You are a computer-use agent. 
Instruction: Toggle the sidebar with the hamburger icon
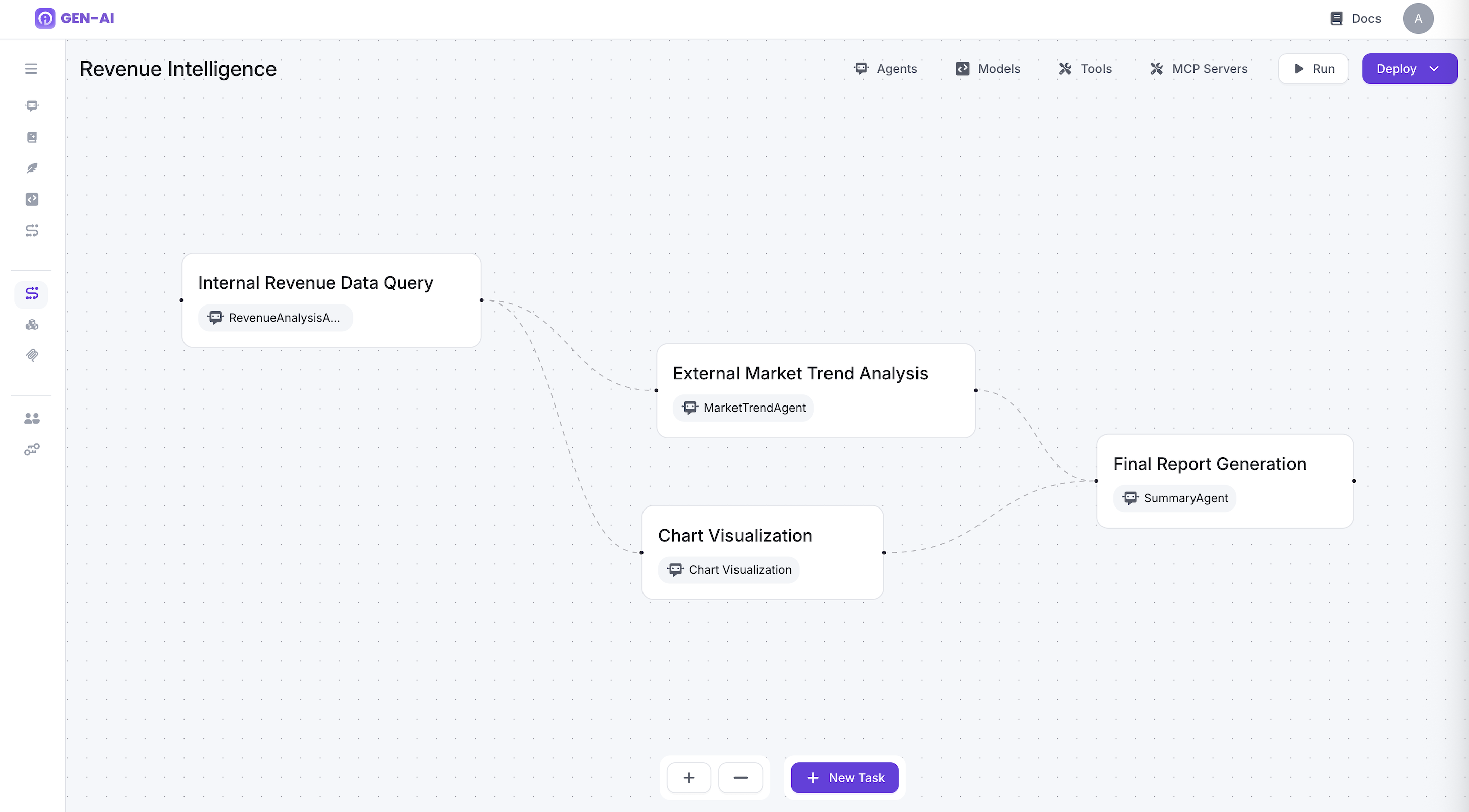[30, 68]
